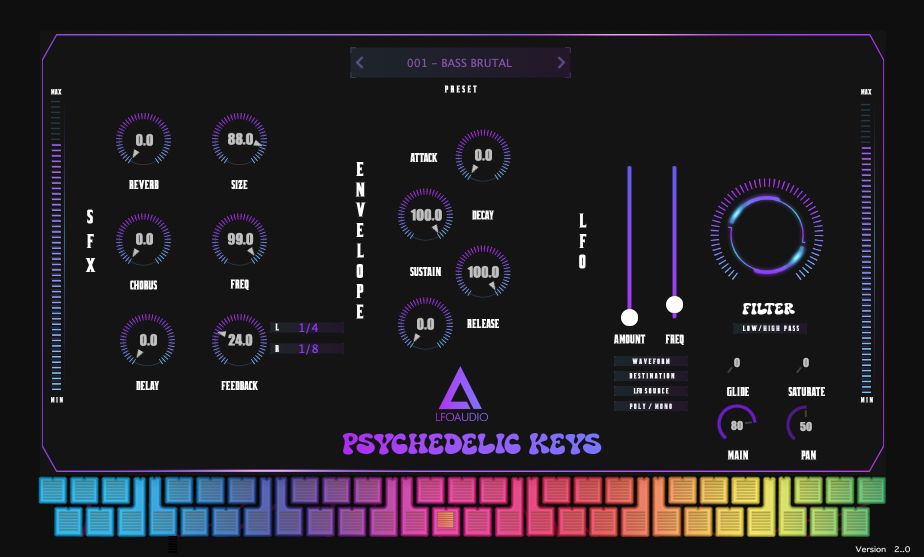Play the first blue key on the keyboard
924x557 pixels.
(x=54, y=490)
